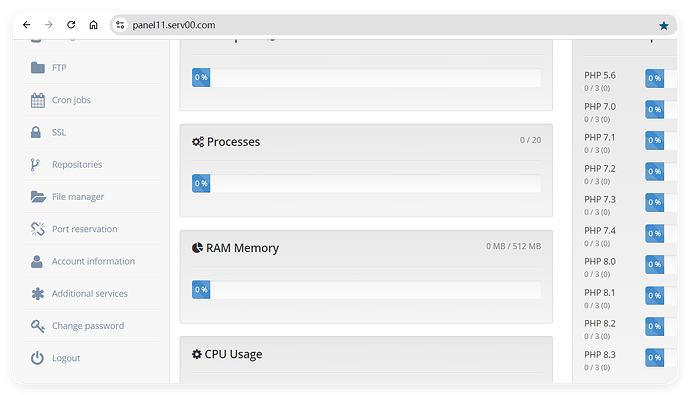690x395 pixels.
Task: Click the PHP 5.6 label
Action: [x=600, y=75]
